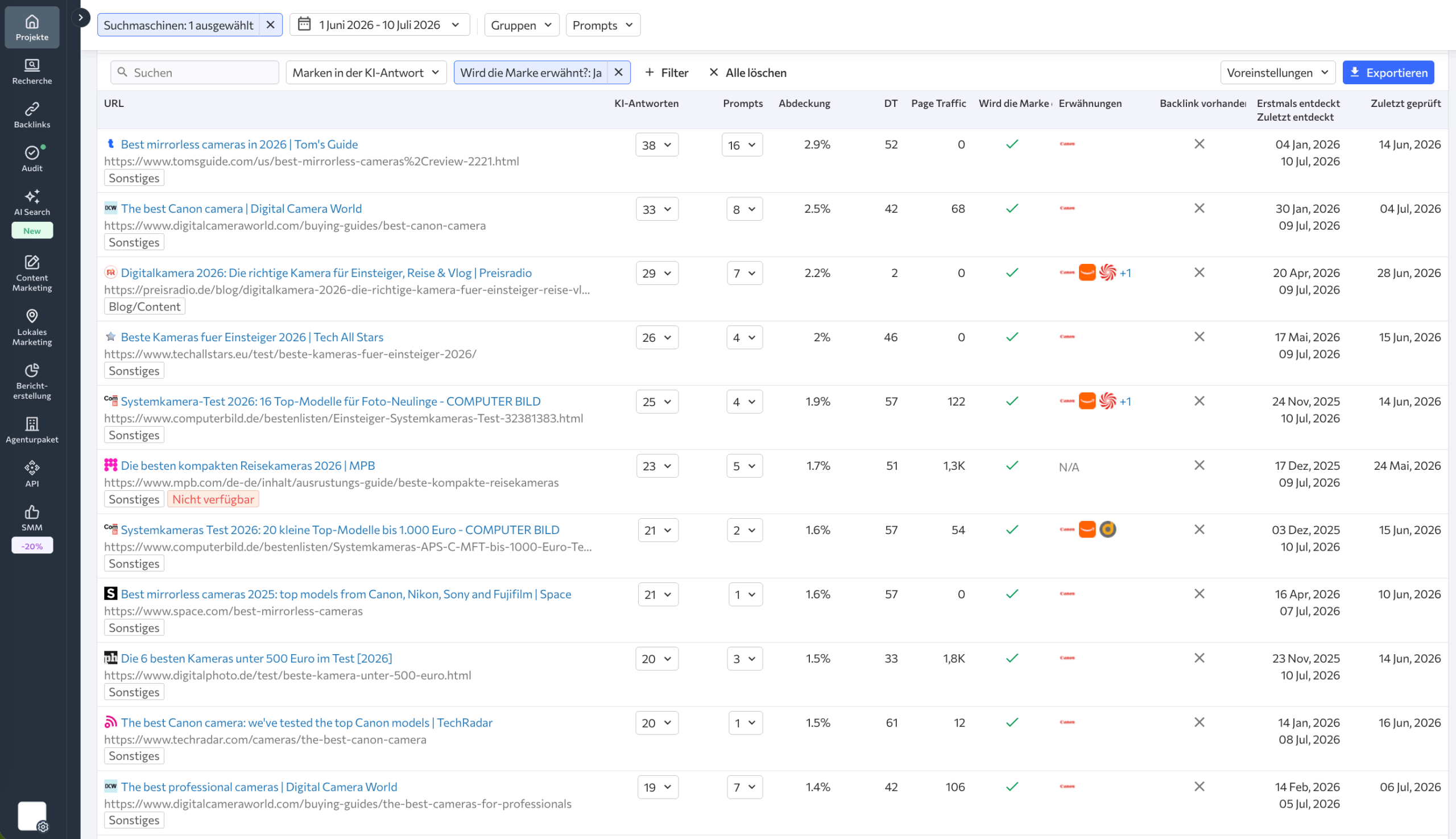Sort by DT column
Viewport: 1456px width, 839px height.
pos(891,103)
